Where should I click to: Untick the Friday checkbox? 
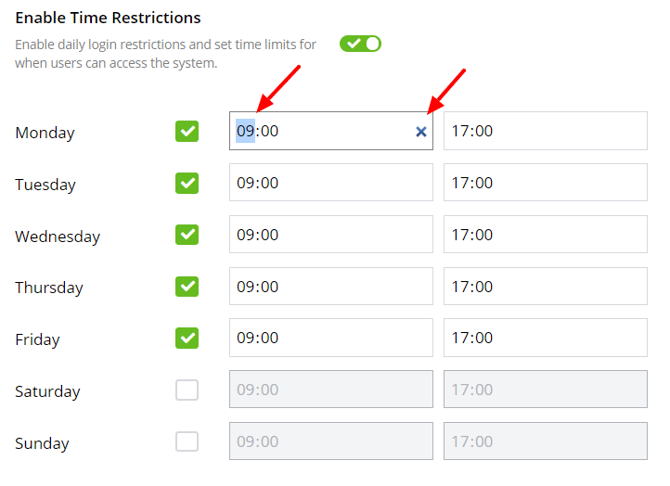[x=187, y=338]
